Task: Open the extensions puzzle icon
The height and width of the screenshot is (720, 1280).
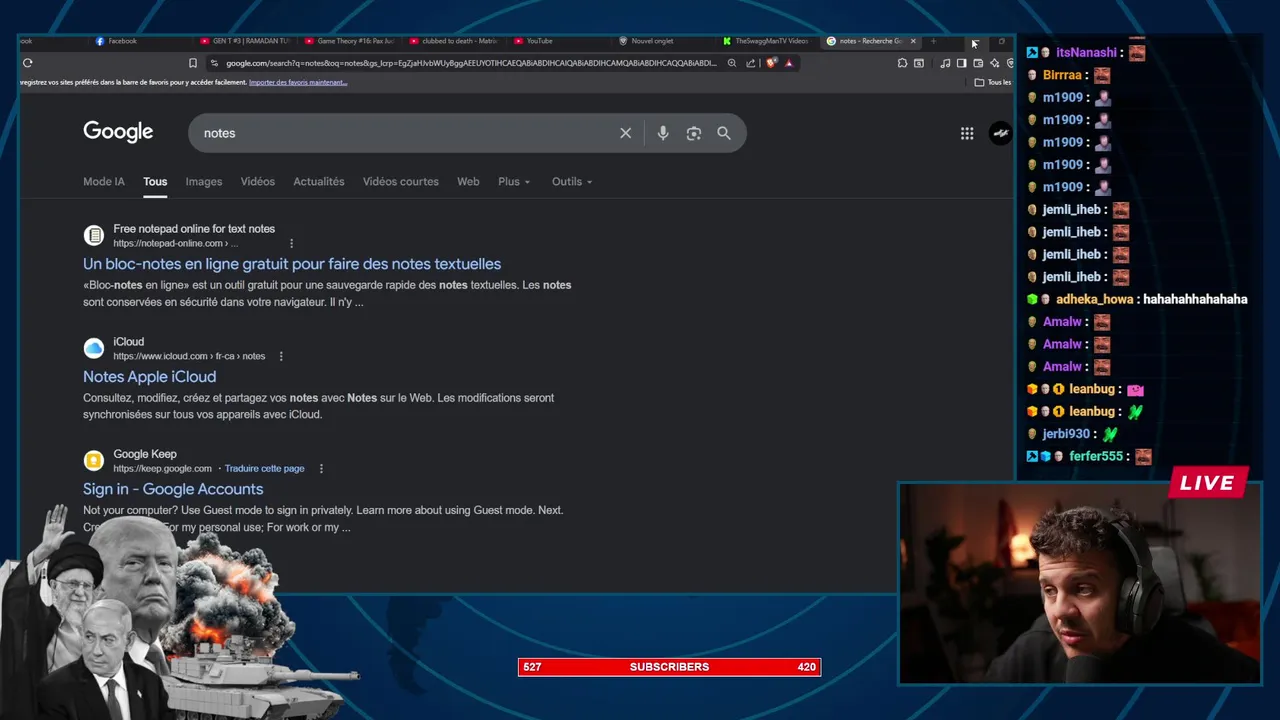Action: click(902, 63)
